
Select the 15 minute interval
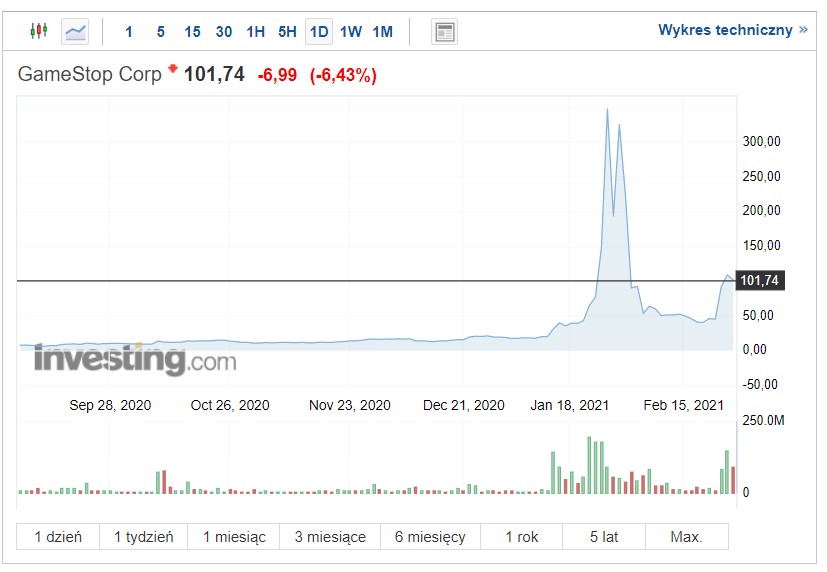click(x=192, y=32)
